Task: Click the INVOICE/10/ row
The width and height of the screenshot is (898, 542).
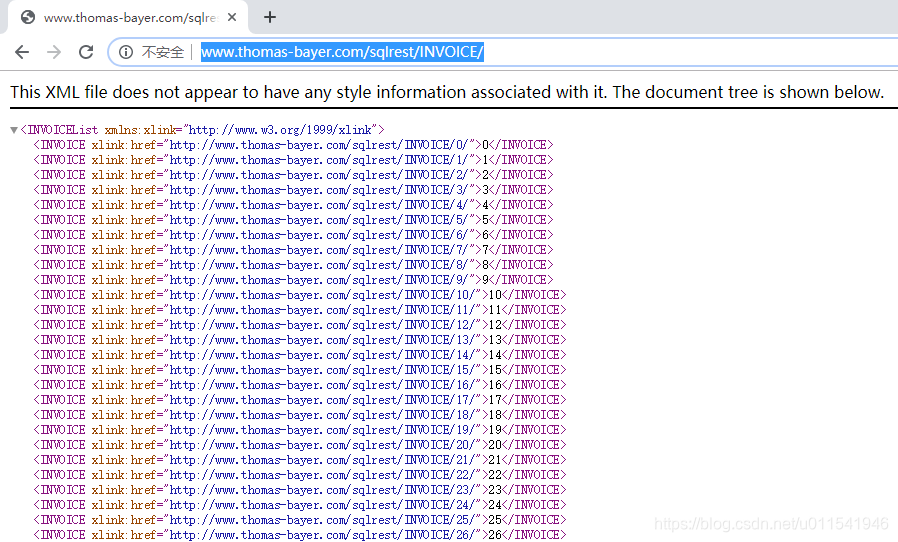Action: tap(300, 294)
